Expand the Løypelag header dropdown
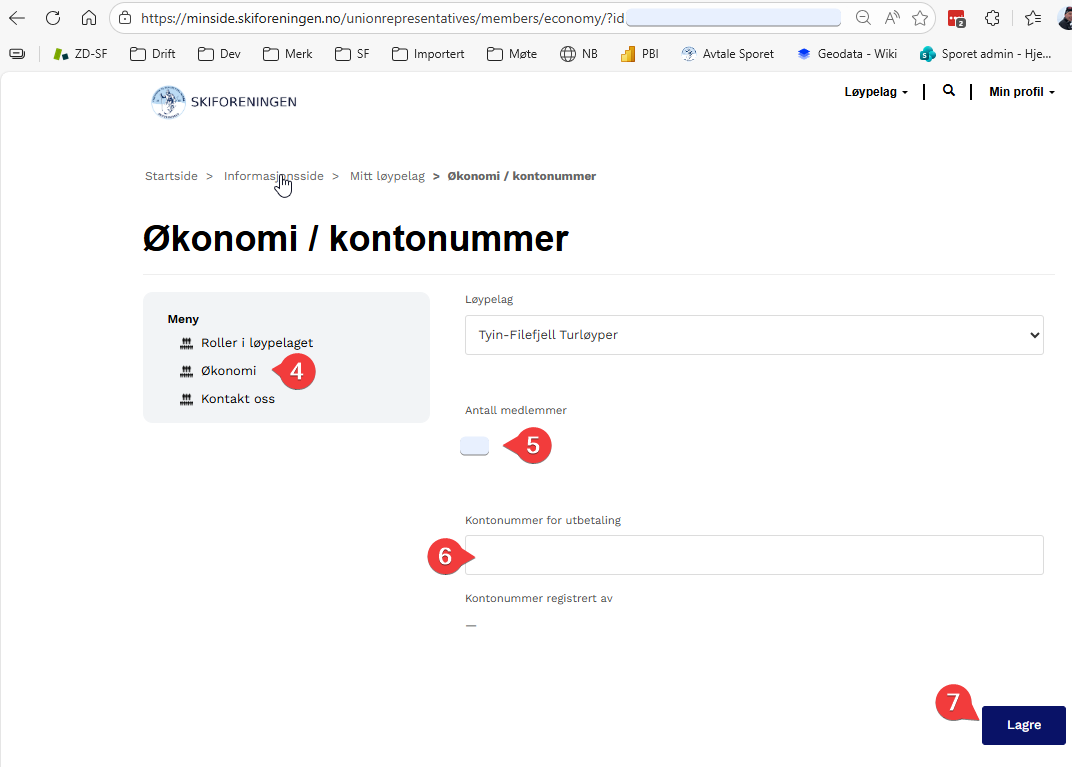Image resolution: width=1072 pixels, height=767 pixels. (876, 92)
